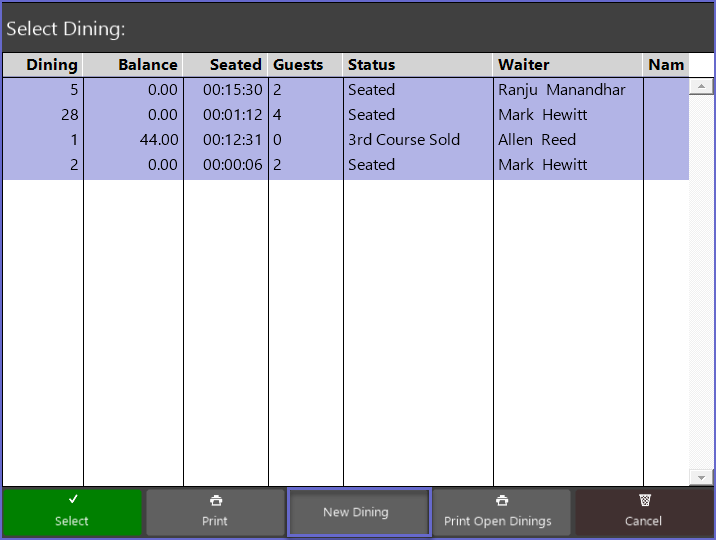Select dining 2 seated for 00:00:06
This screenshot has width=716, height=540.
click(x=345, y=165)
